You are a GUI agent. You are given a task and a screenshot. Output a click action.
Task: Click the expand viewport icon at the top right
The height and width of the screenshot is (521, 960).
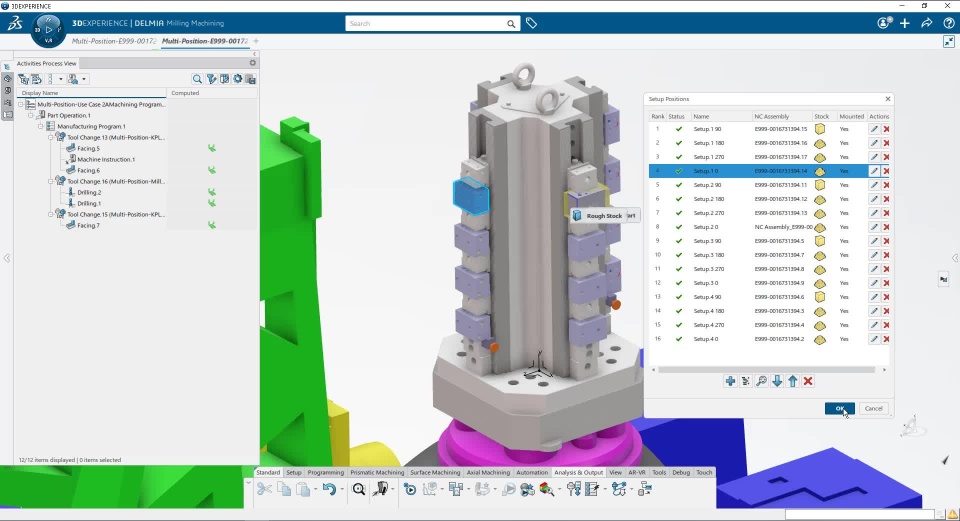pos(948,42)
